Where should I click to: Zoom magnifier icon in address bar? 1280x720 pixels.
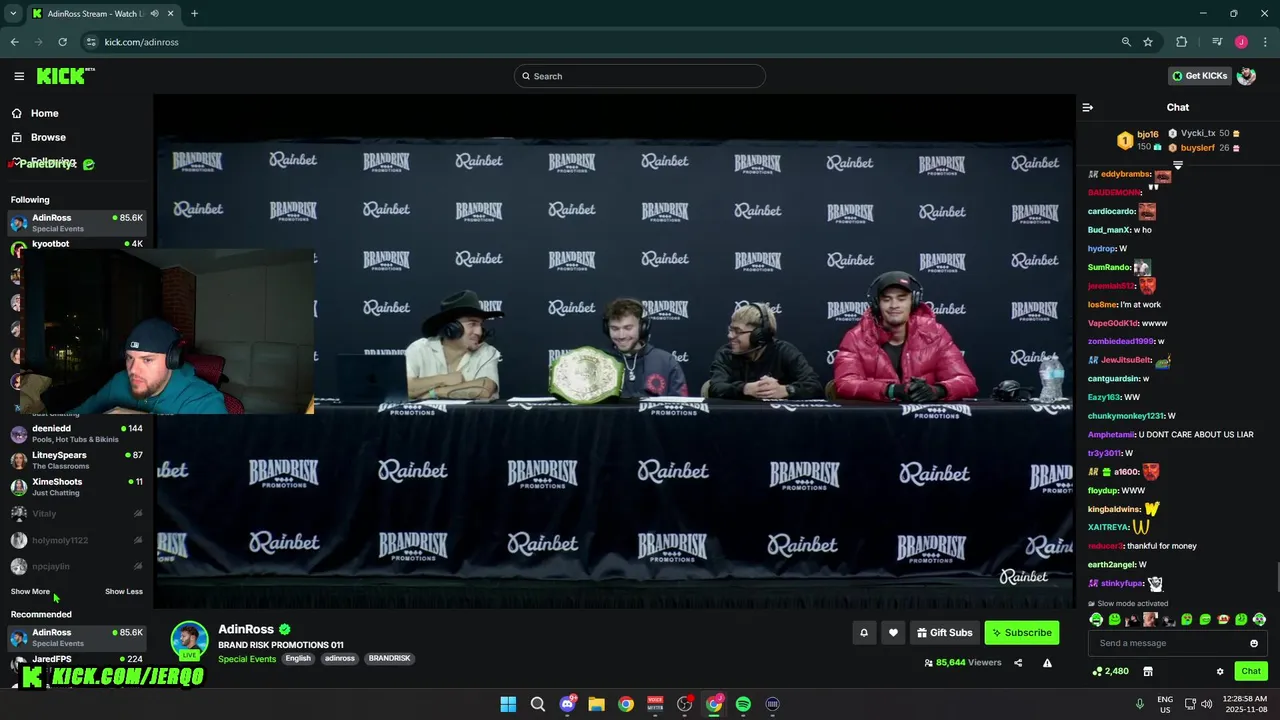pyautogui.click(x=1126, y=42)
